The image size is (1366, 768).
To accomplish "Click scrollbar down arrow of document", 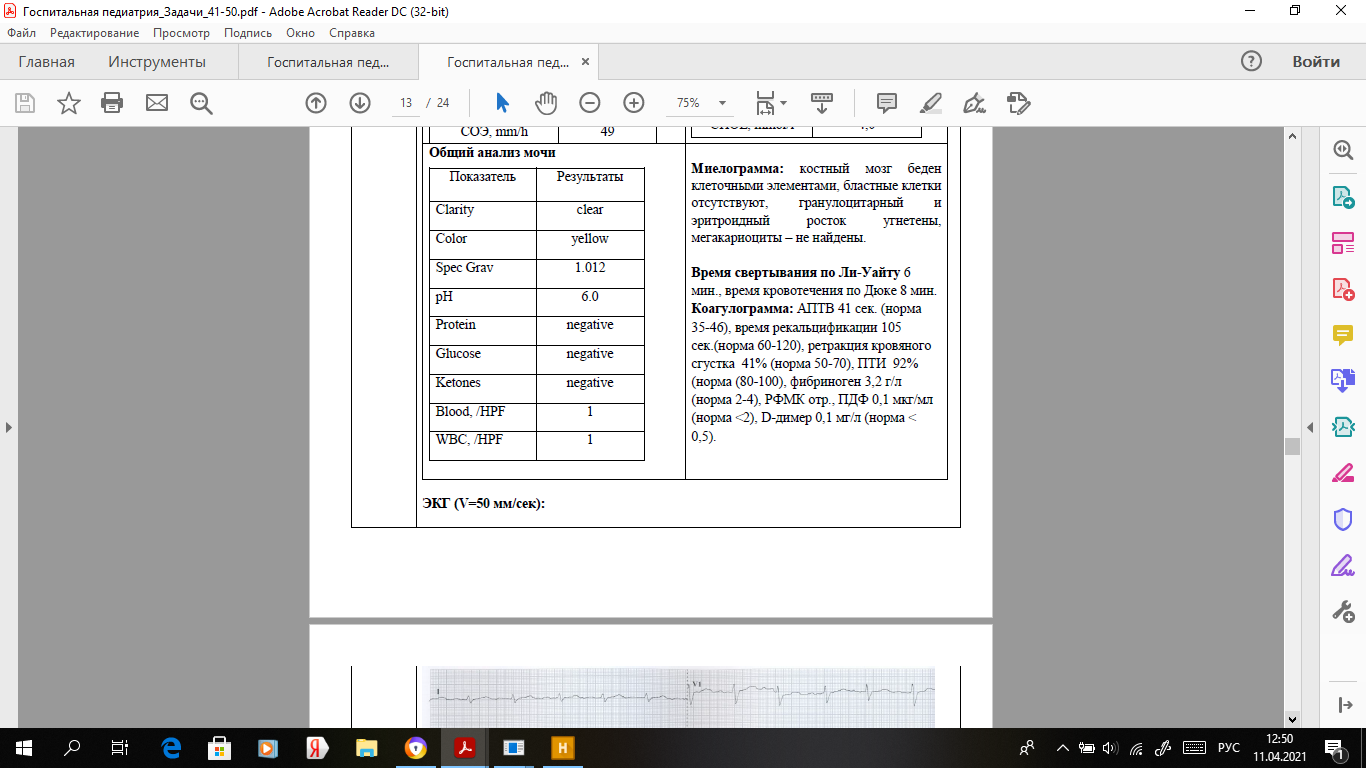I will click(x=1292, y=719).
